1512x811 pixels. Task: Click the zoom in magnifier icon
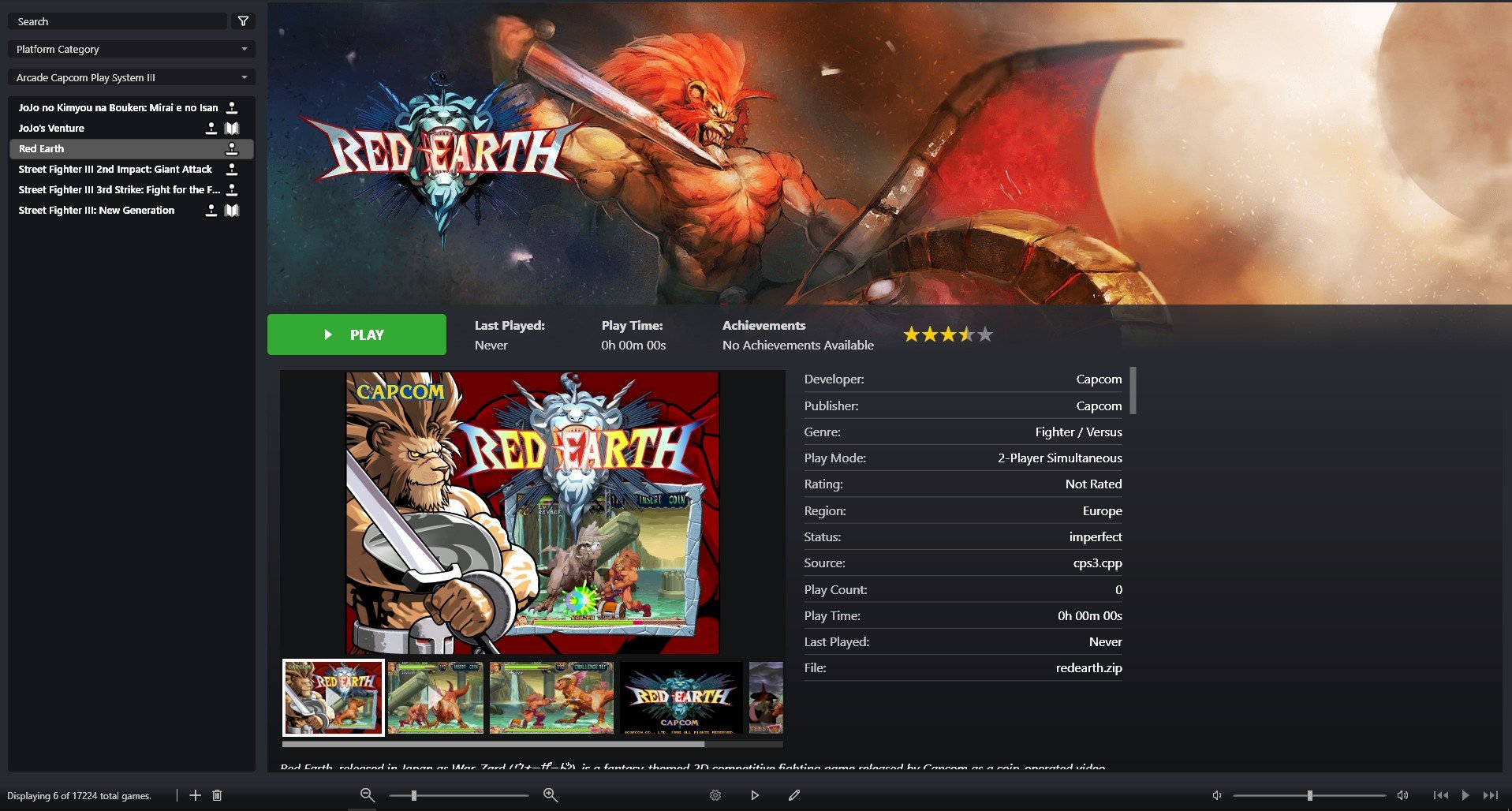coord(551,795)
